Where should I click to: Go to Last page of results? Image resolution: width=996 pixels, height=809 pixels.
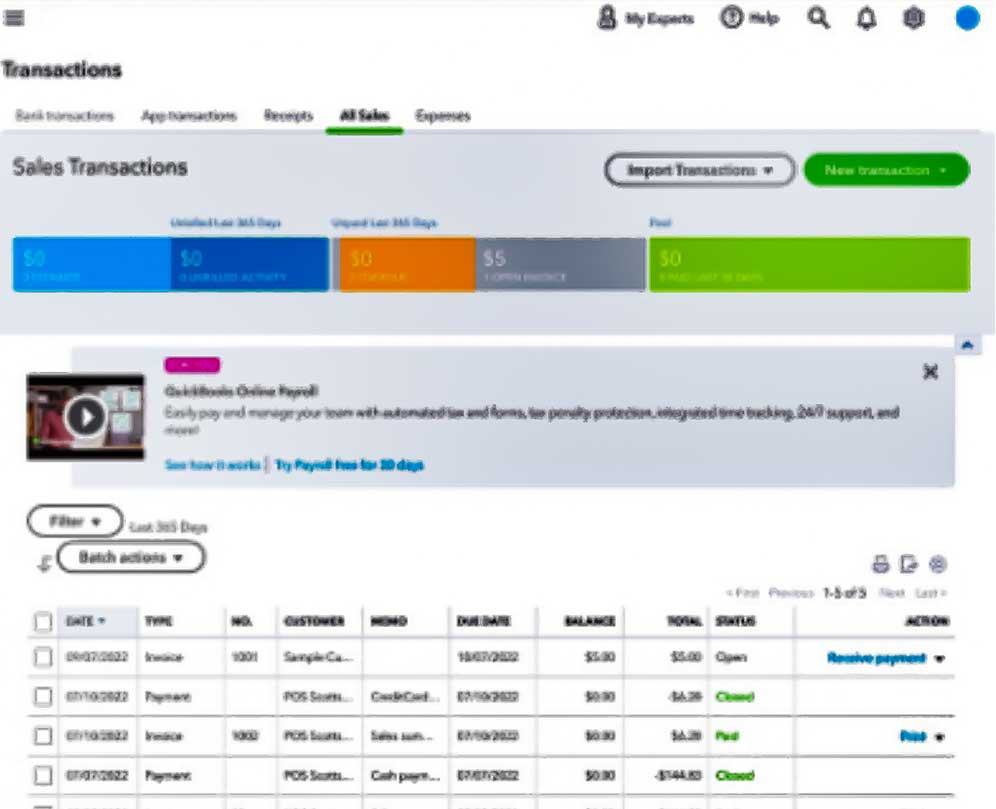[931, 593]
